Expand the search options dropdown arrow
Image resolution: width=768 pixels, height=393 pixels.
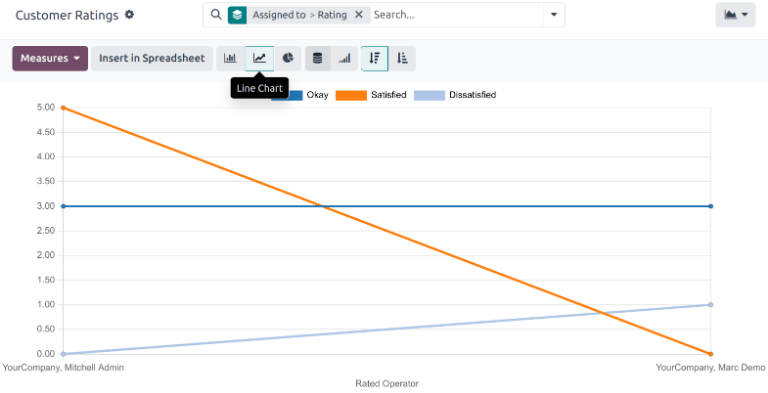point(554,15)
